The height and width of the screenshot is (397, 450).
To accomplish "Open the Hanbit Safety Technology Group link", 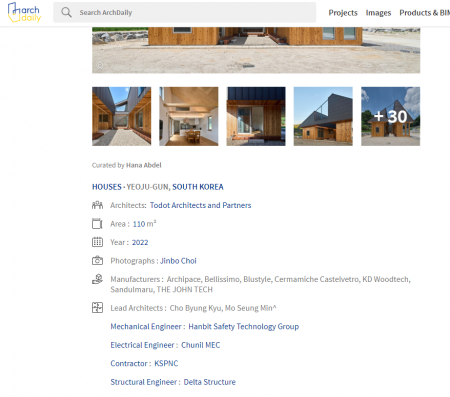I will point(244,327).
